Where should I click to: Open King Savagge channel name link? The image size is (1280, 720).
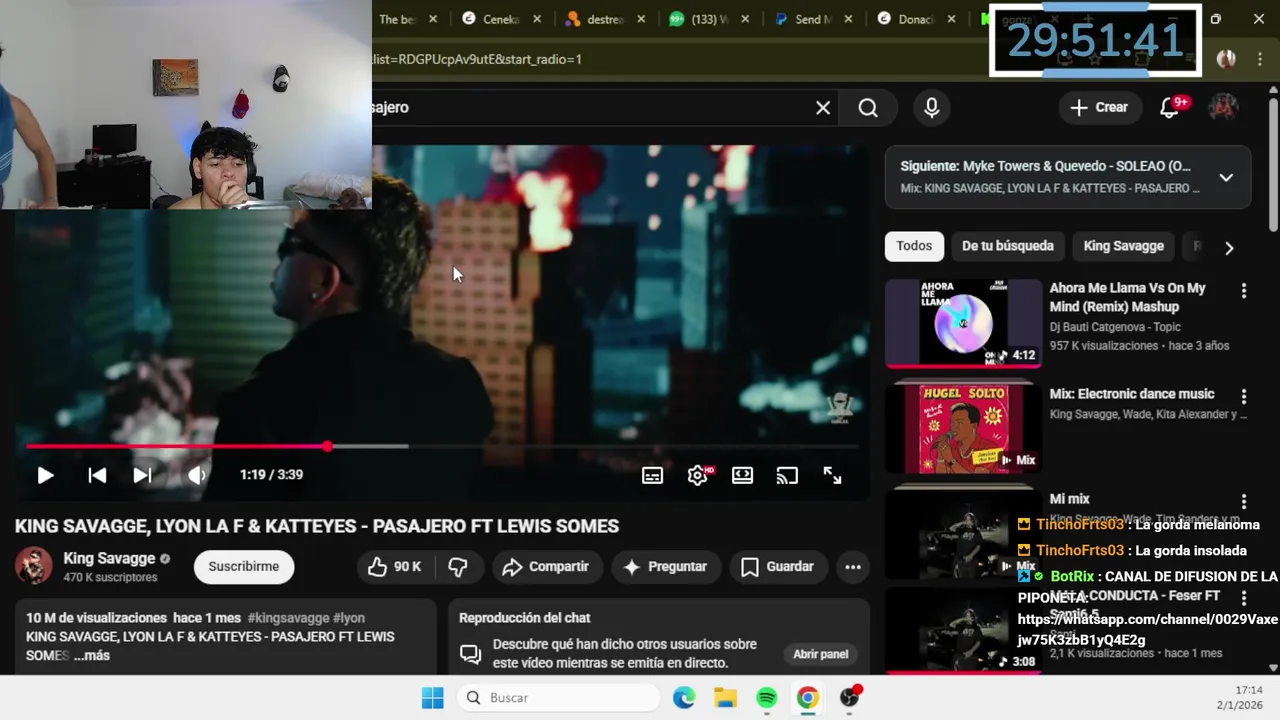click(x=109, y=558)
